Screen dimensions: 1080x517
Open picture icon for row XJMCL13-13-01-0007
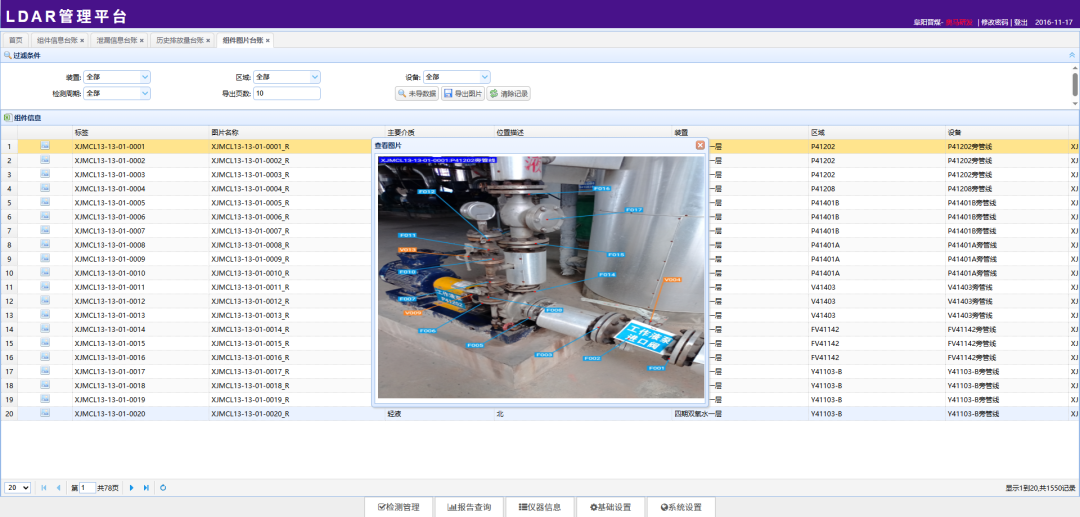click(45, 231)
